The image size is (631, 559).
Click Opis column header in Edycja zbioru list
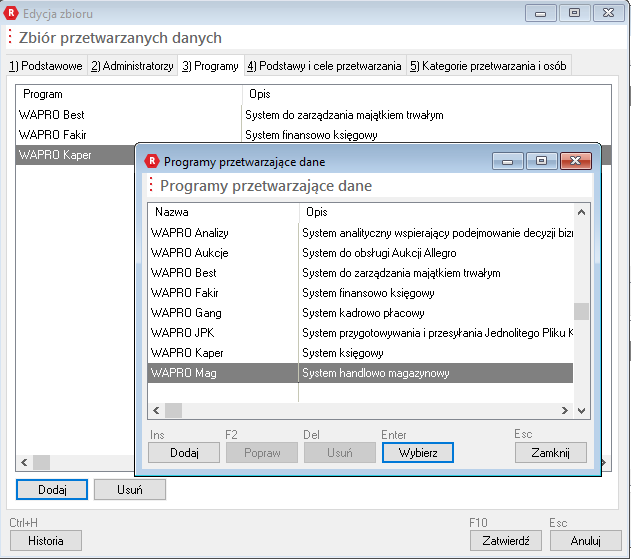click(x=426, y=94)
